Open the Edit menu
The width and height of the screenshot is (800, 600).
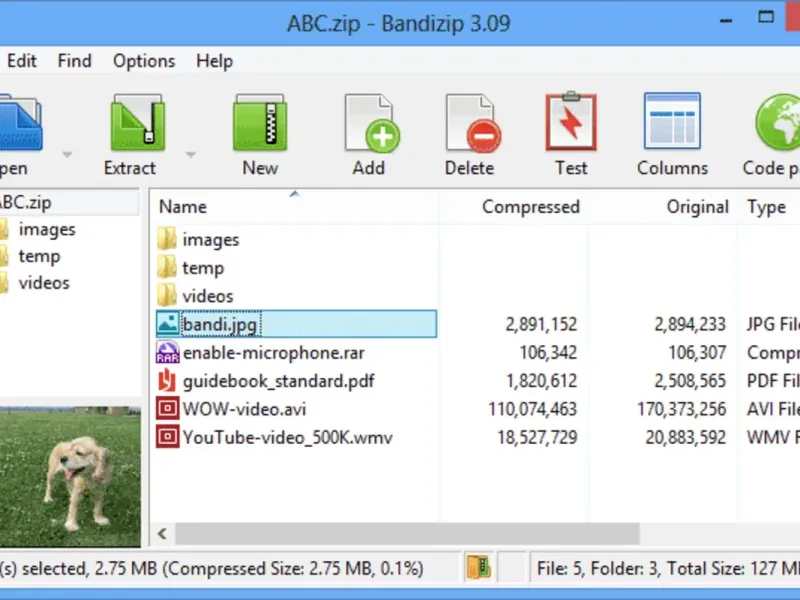pyautogui.click(x=21, y=61)
